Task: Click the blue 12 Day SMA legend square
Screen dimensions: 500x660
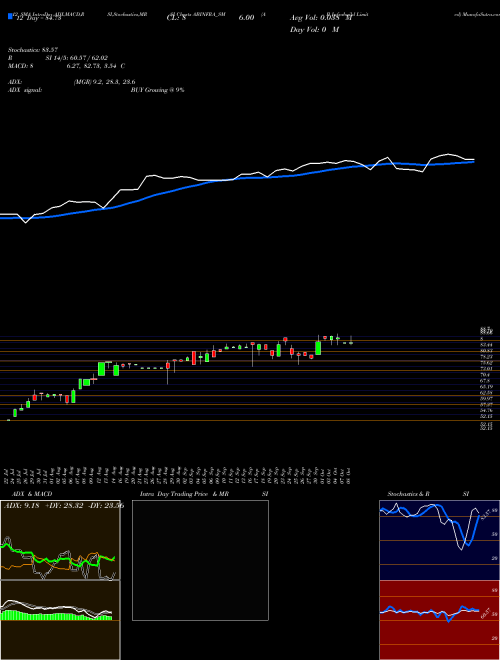Action: tap(10, 17)
